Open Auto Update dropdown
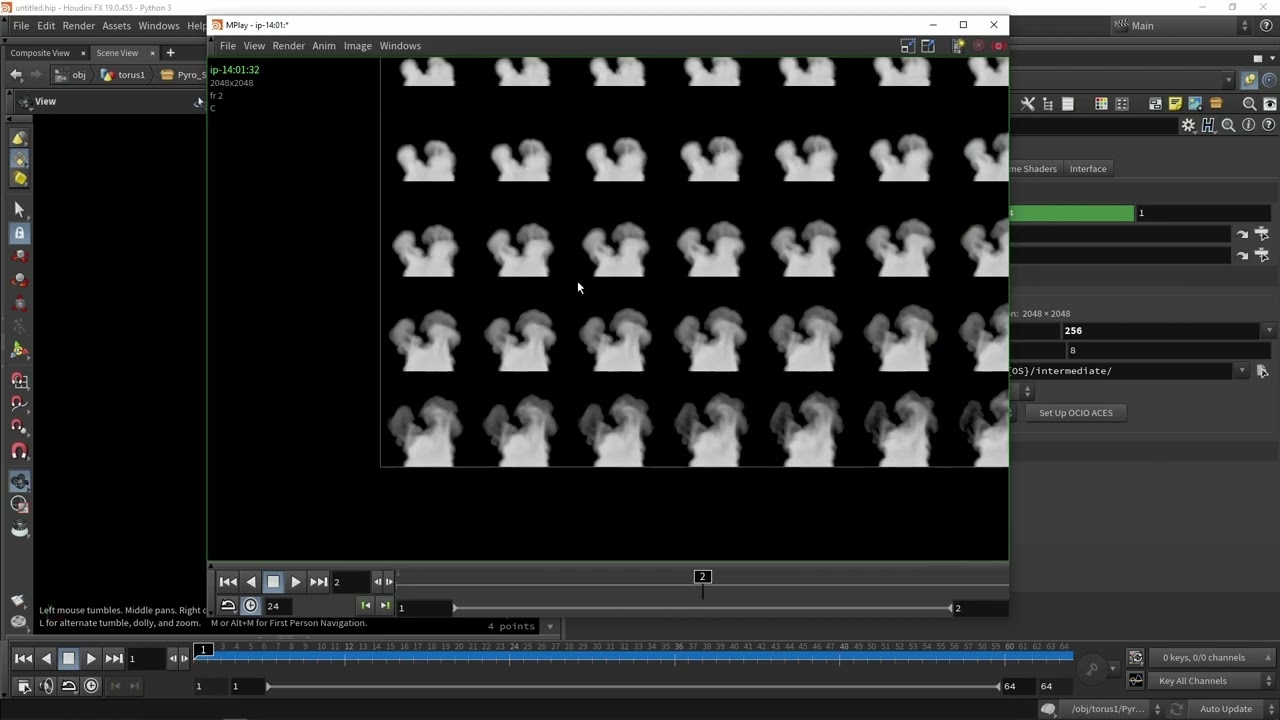Image resolution: width=1280 pixels, height=720 pixels. (1235, 709)
